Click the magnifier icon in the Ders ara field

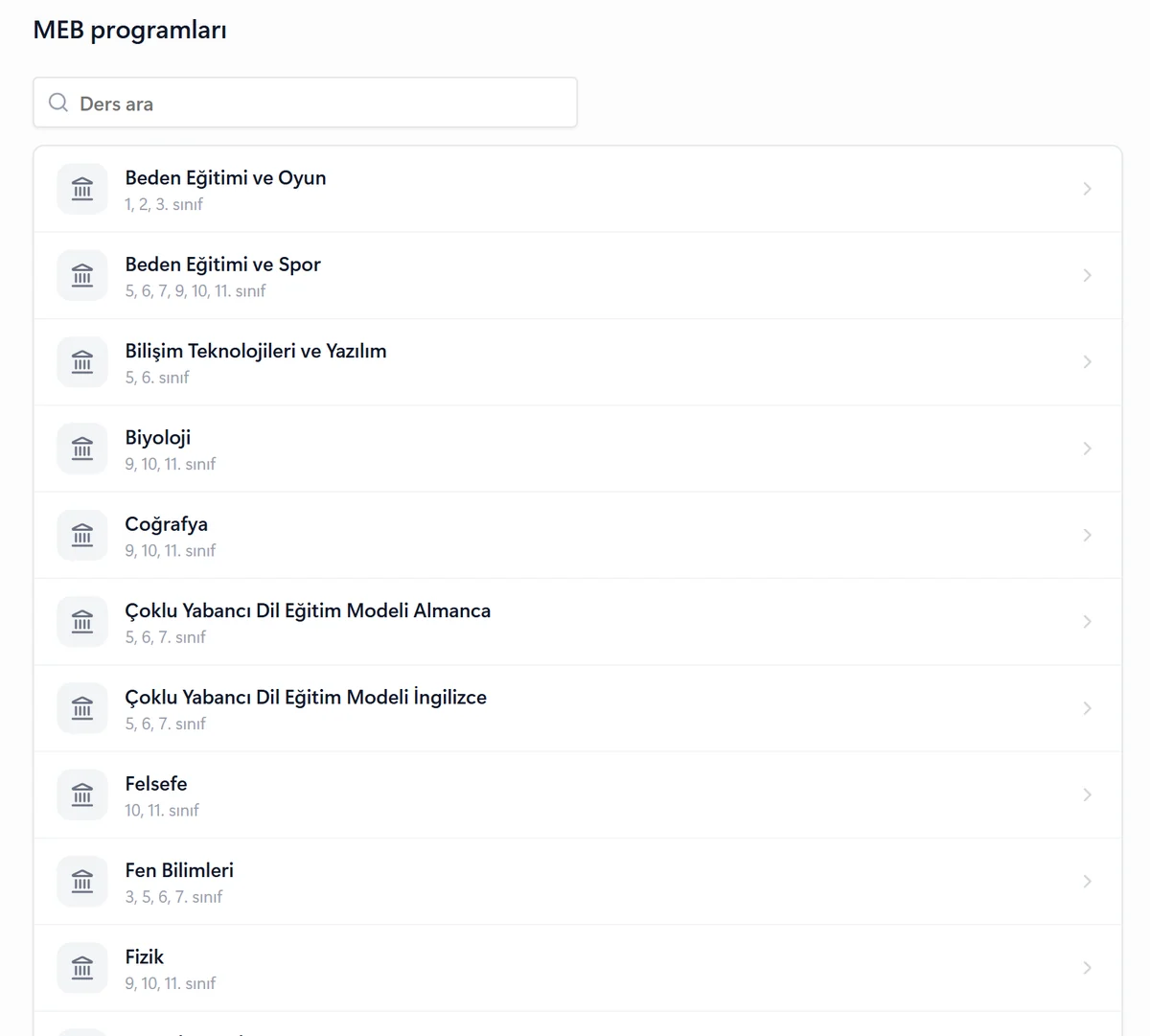(x=58, y=103)
